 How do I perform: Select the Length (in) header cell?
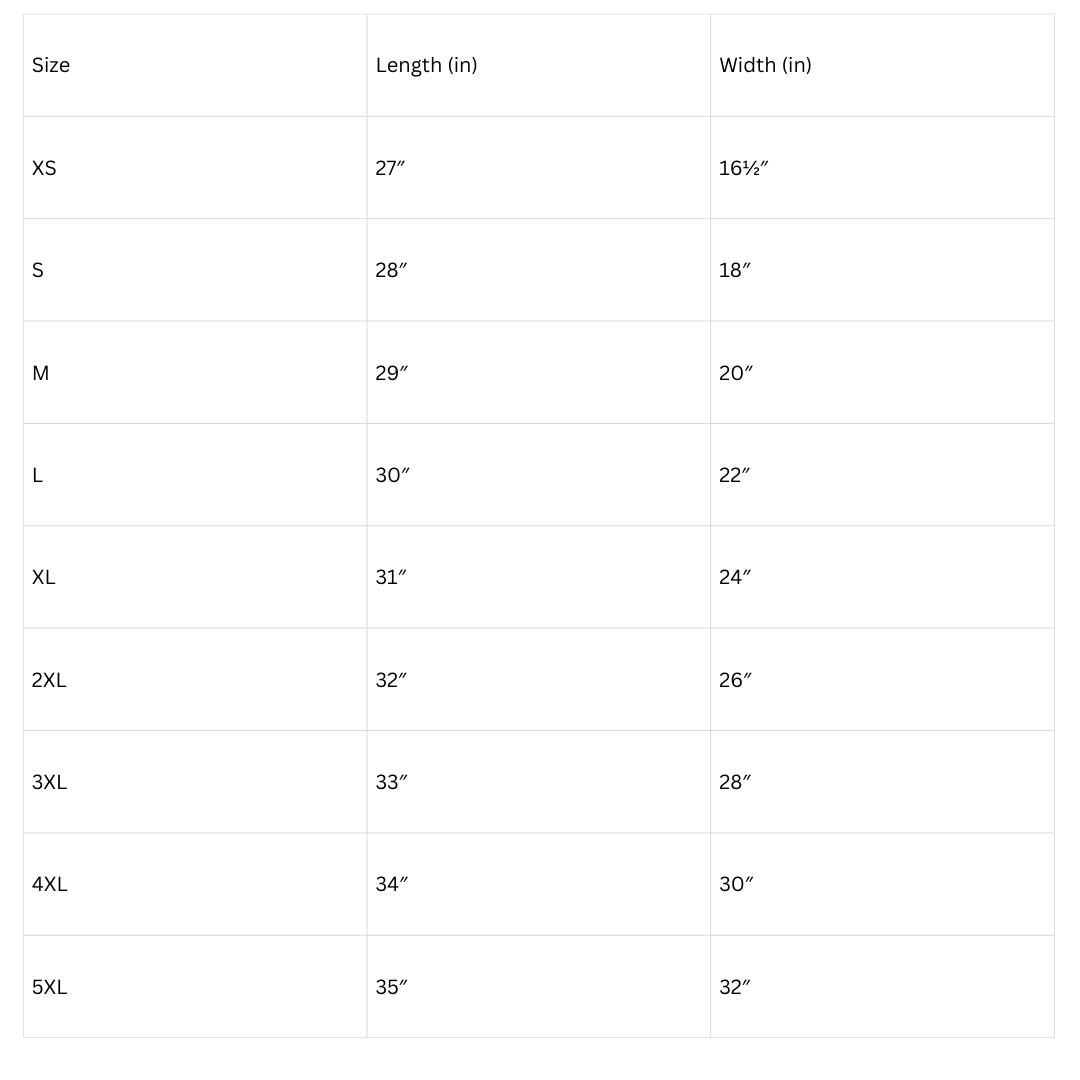coord(426,65)
